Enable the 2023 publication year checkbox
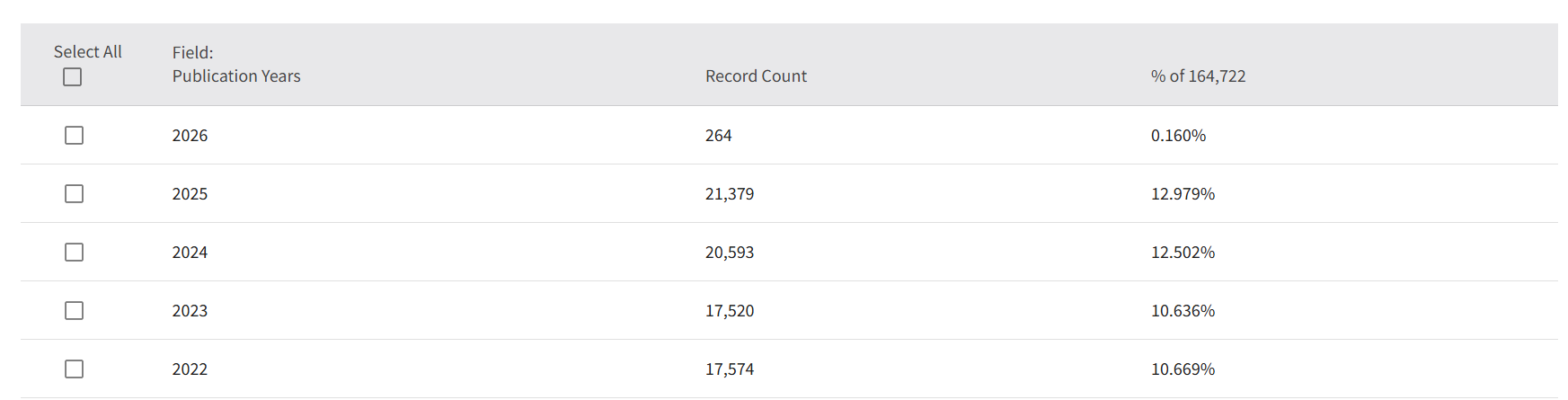This screenshot has height=400, width=1568. (75, 311)
